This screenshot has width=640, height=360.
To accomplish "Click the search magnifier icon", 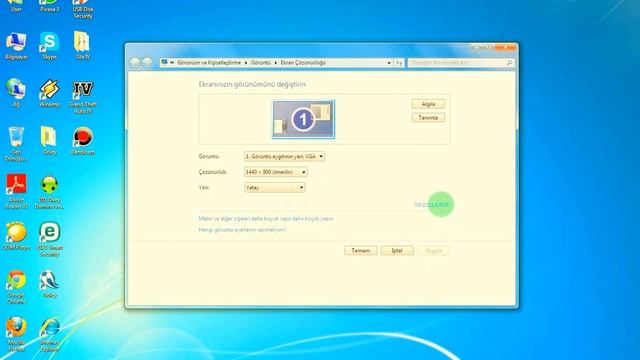I will click(509, 63).
